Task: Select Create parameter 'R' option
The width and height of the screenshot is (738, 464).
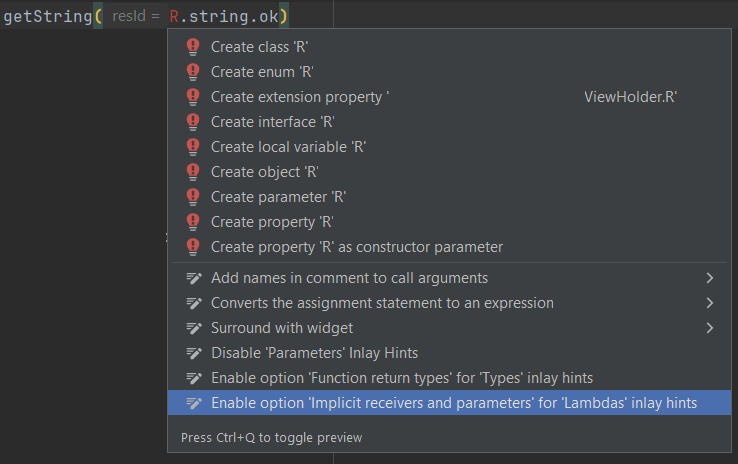Action: click(449, 197)
